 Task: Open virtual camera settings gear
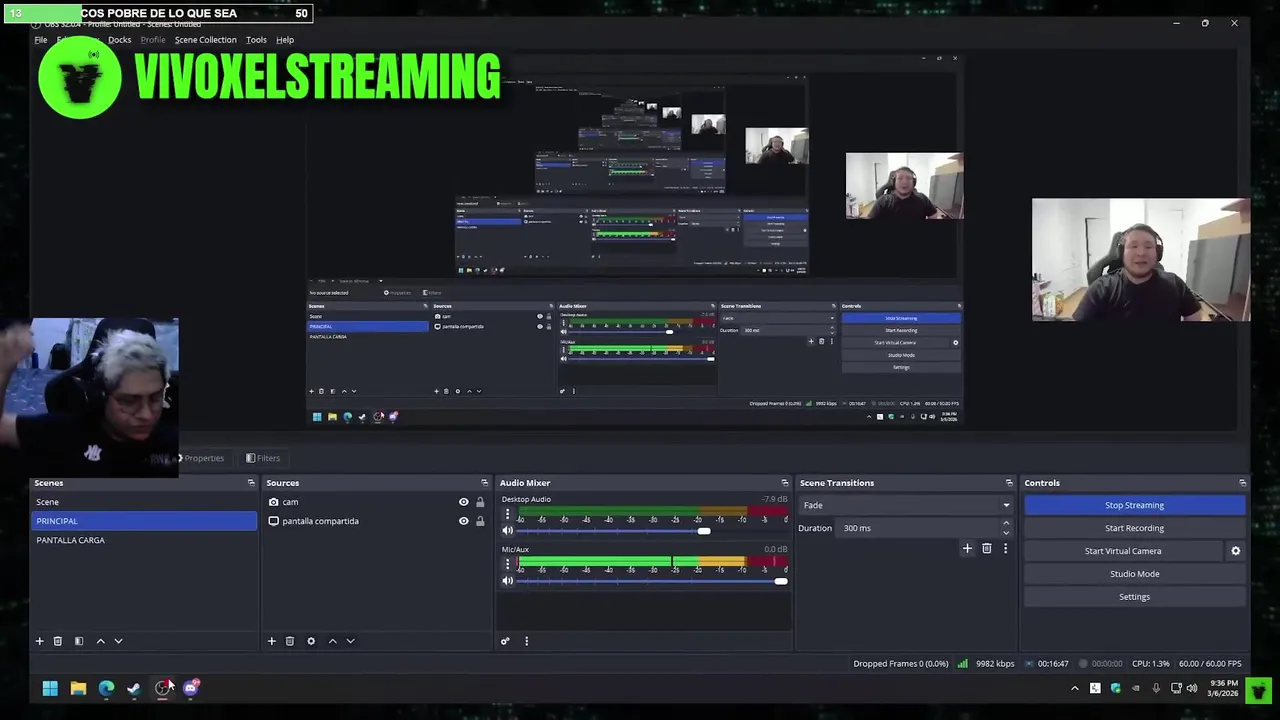click(x=1235, y=551)
